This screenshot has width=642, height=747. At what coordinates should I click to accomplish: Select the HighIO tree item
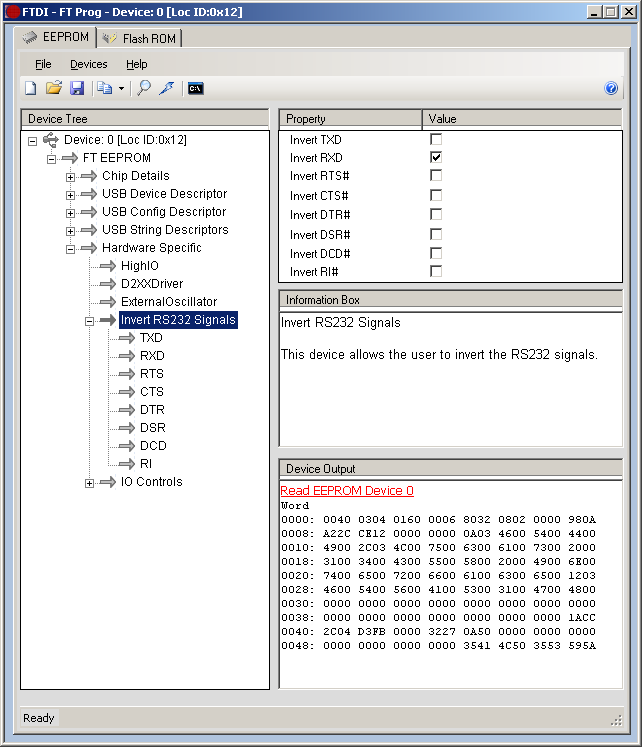[x=140, y=266]
